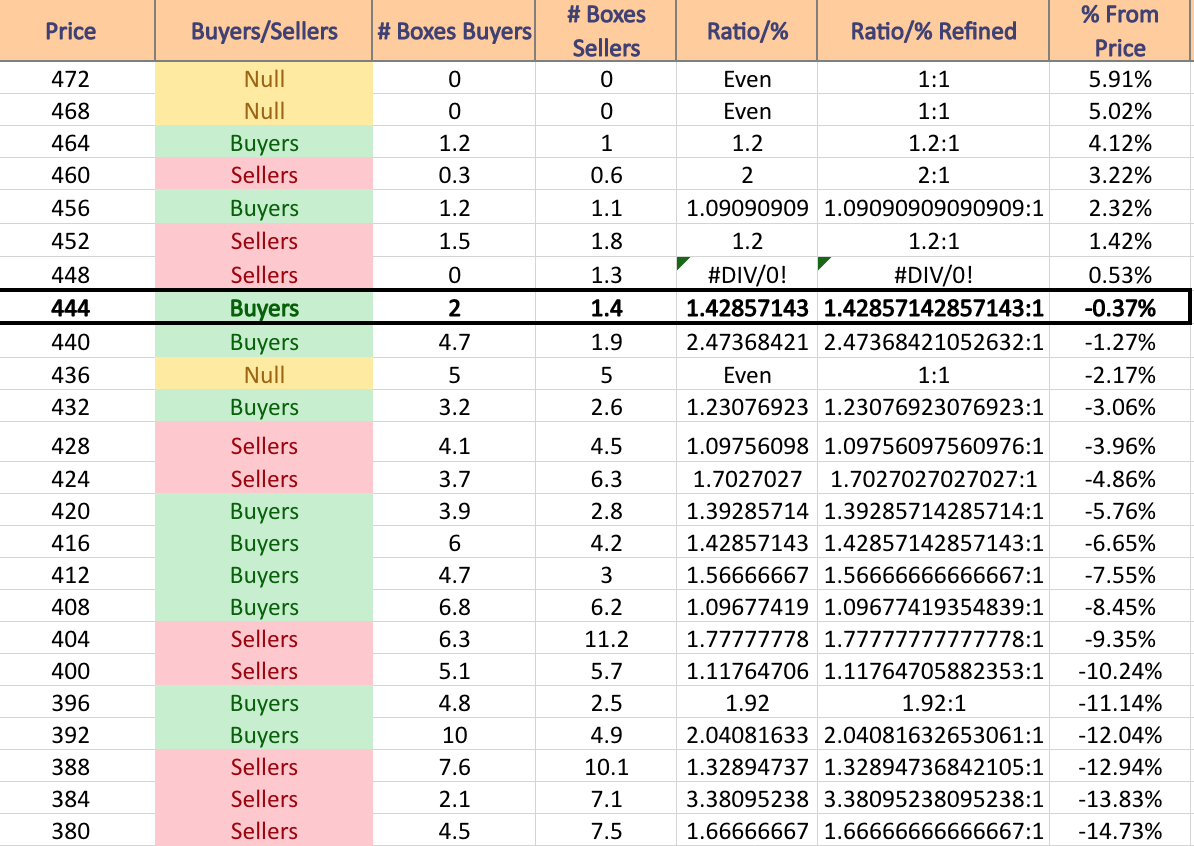
Task: Select 3.38095238095238:1 refined ratio cell
Action: click(x=934, y=798)
